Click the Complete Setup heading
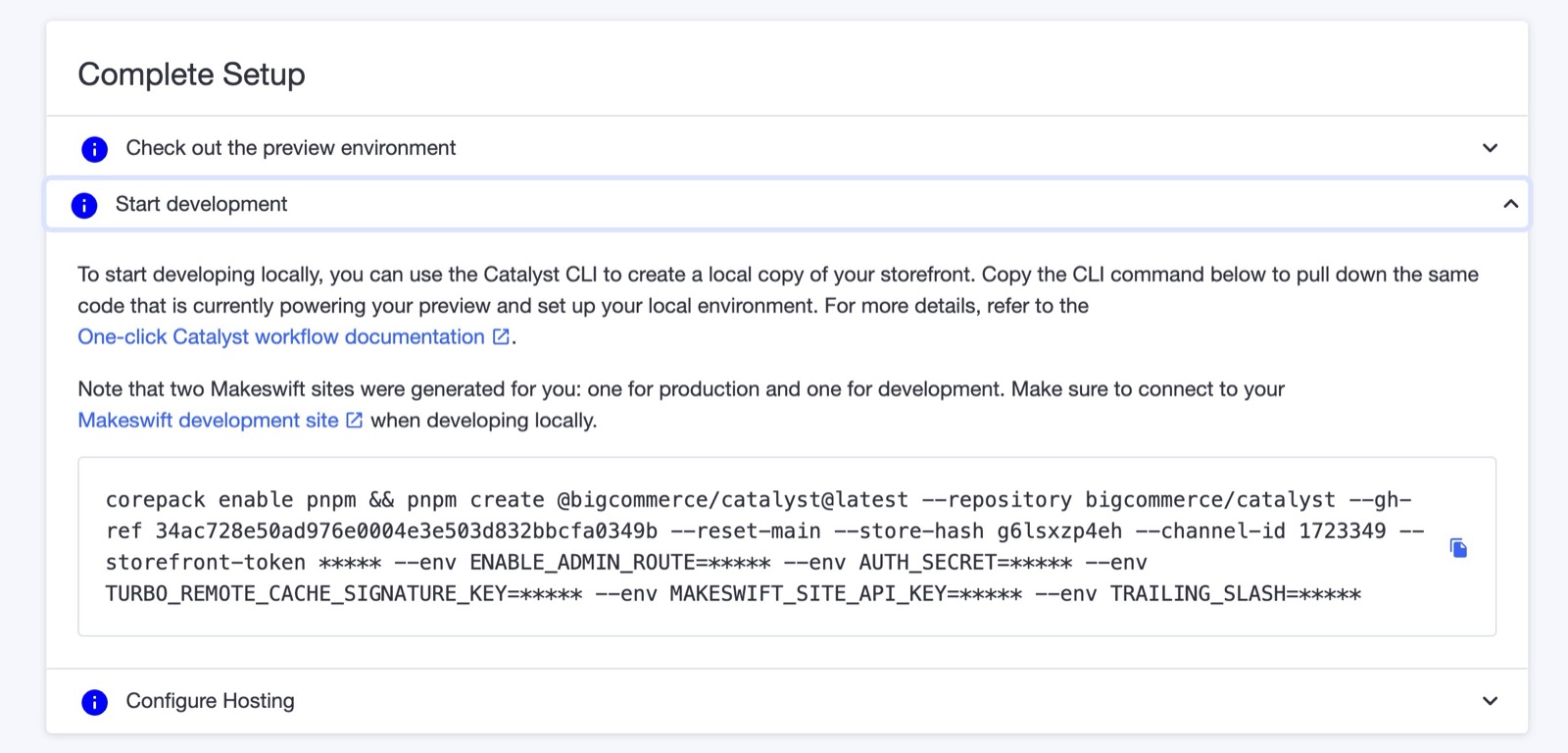Viewport: 1568px width, 753px height. (191, 75)
